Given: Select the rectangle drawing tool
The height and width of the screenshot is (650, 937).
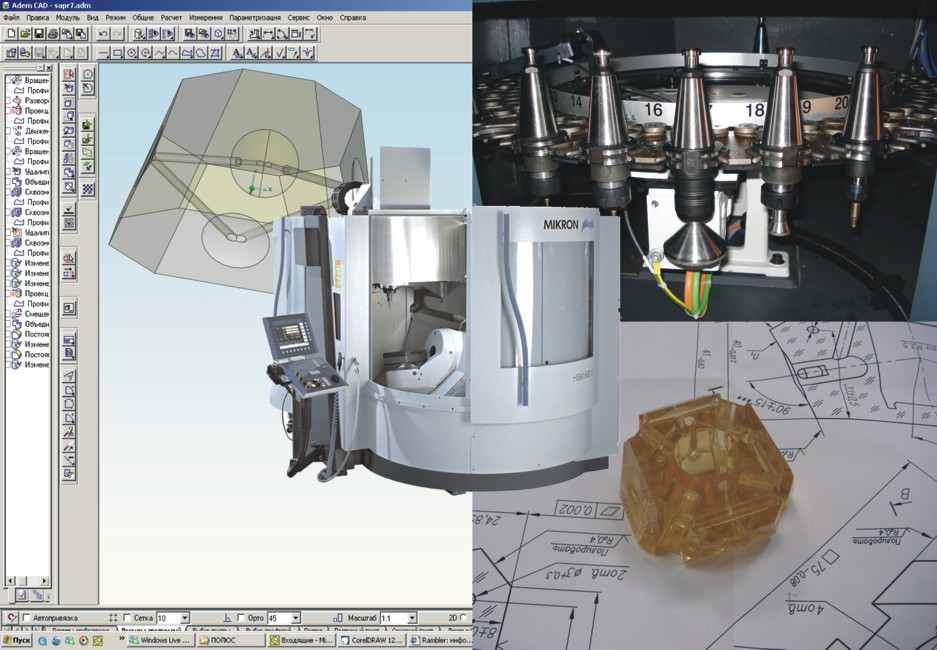Looking at the screenshot, I should [118, 53].
